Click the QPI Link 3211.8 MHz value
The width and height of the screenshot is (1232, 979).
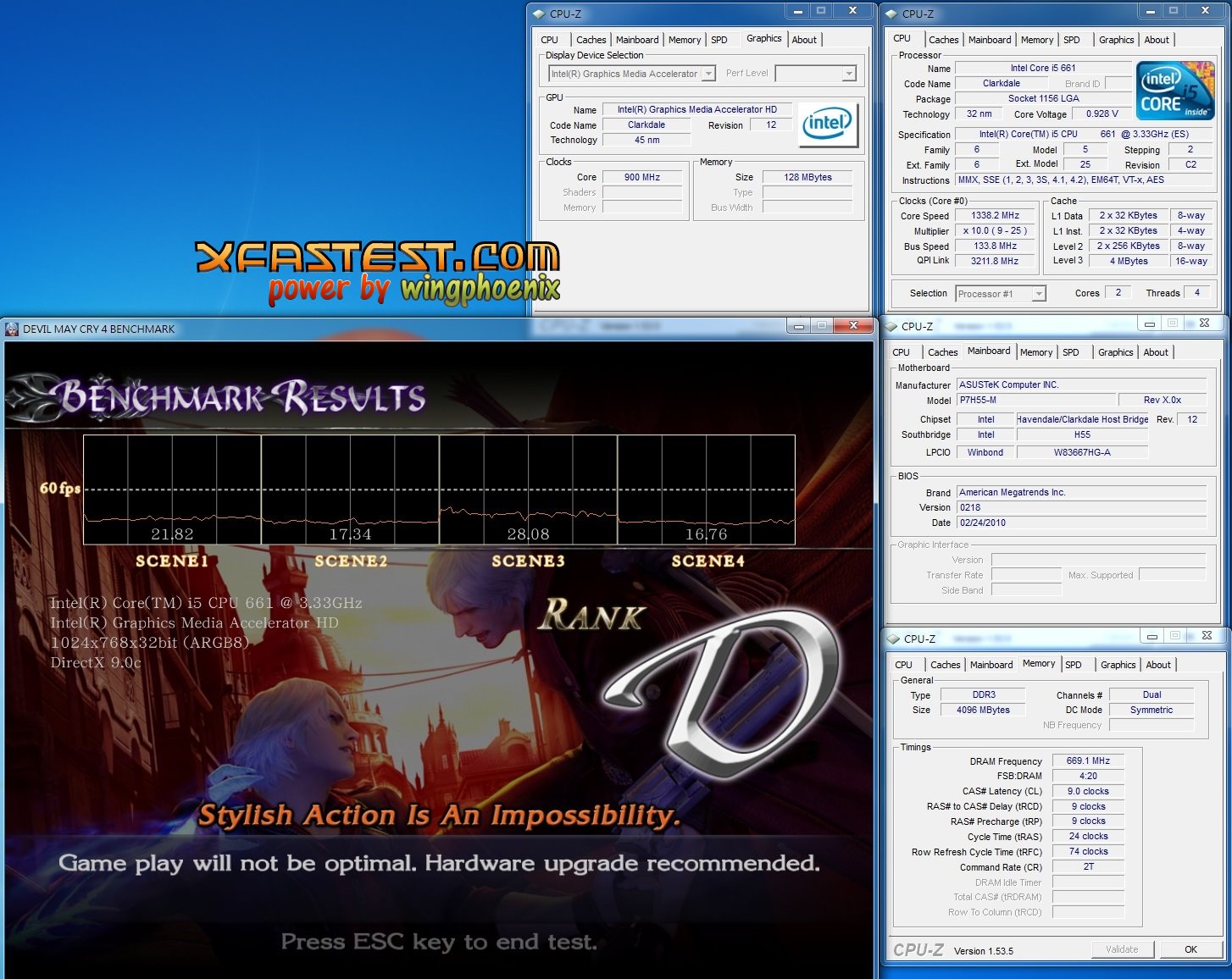[996, 261]
